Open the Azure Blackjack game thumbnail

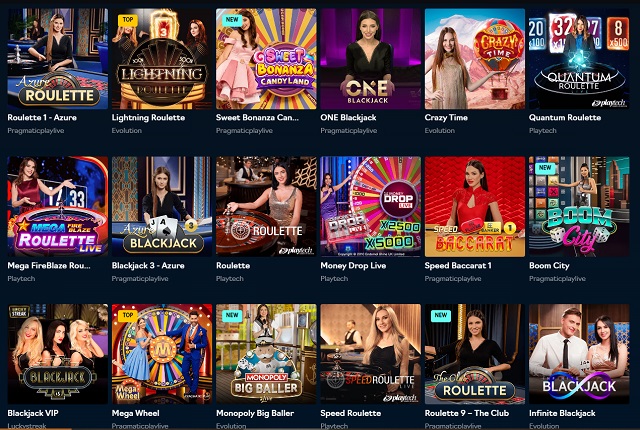[162, 206]
